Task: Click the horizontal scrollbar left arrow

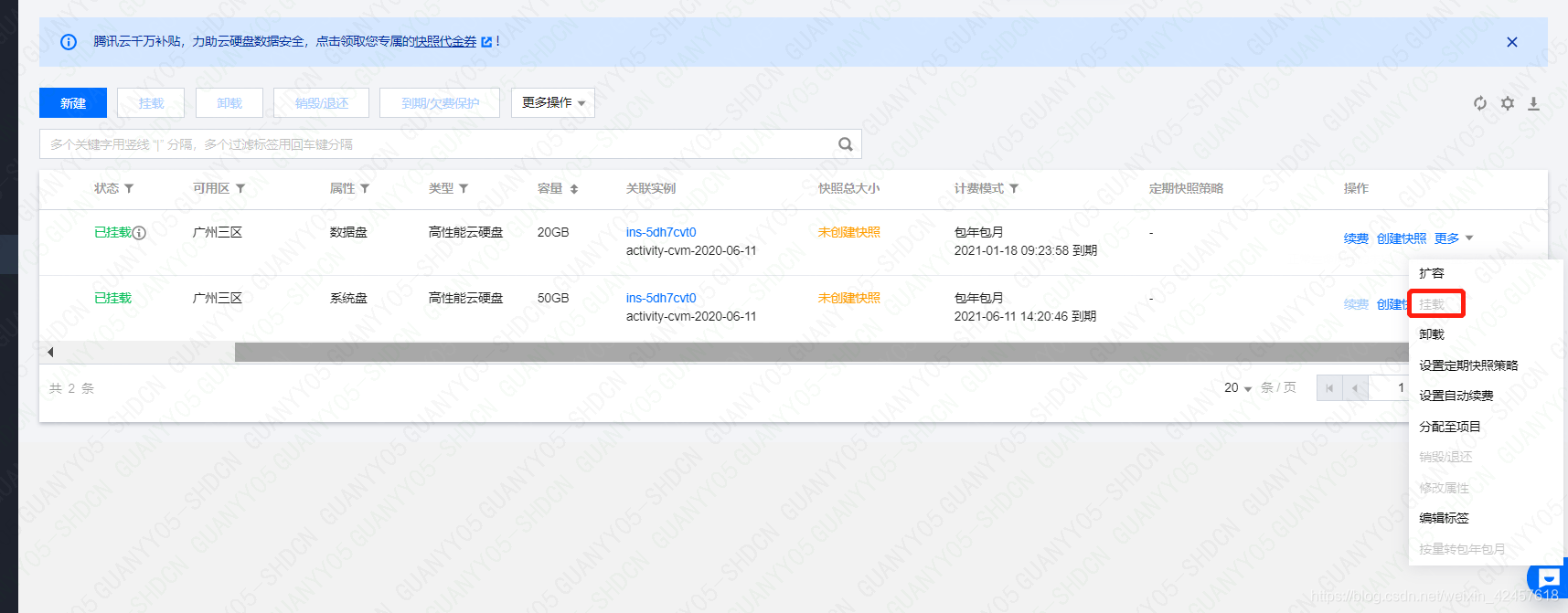Action: point(50,352)
